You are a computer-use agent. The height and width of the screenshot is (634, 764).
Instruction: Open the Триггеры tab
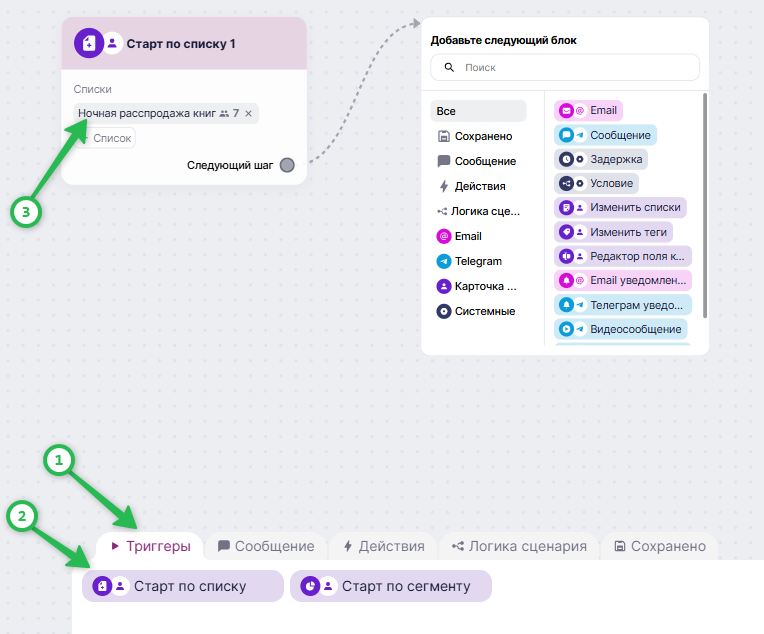coord(150,546)
